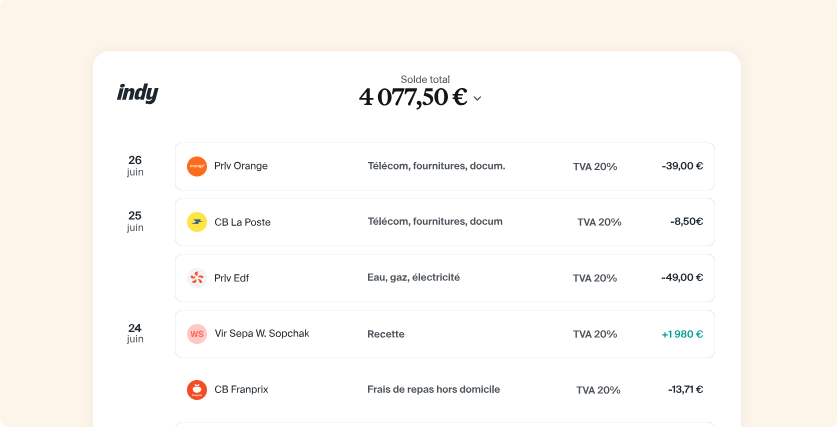Select Eau, gaz, électricité category
Image resolution: width=837 pixels, height=427 pixels.
(413, 278)
